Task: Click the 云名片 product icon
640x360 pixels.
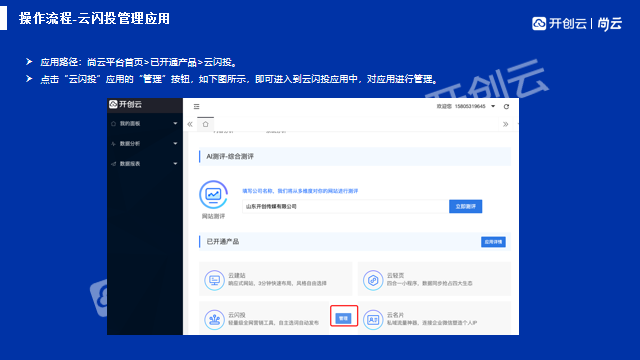Action: (x=373, y=319)
